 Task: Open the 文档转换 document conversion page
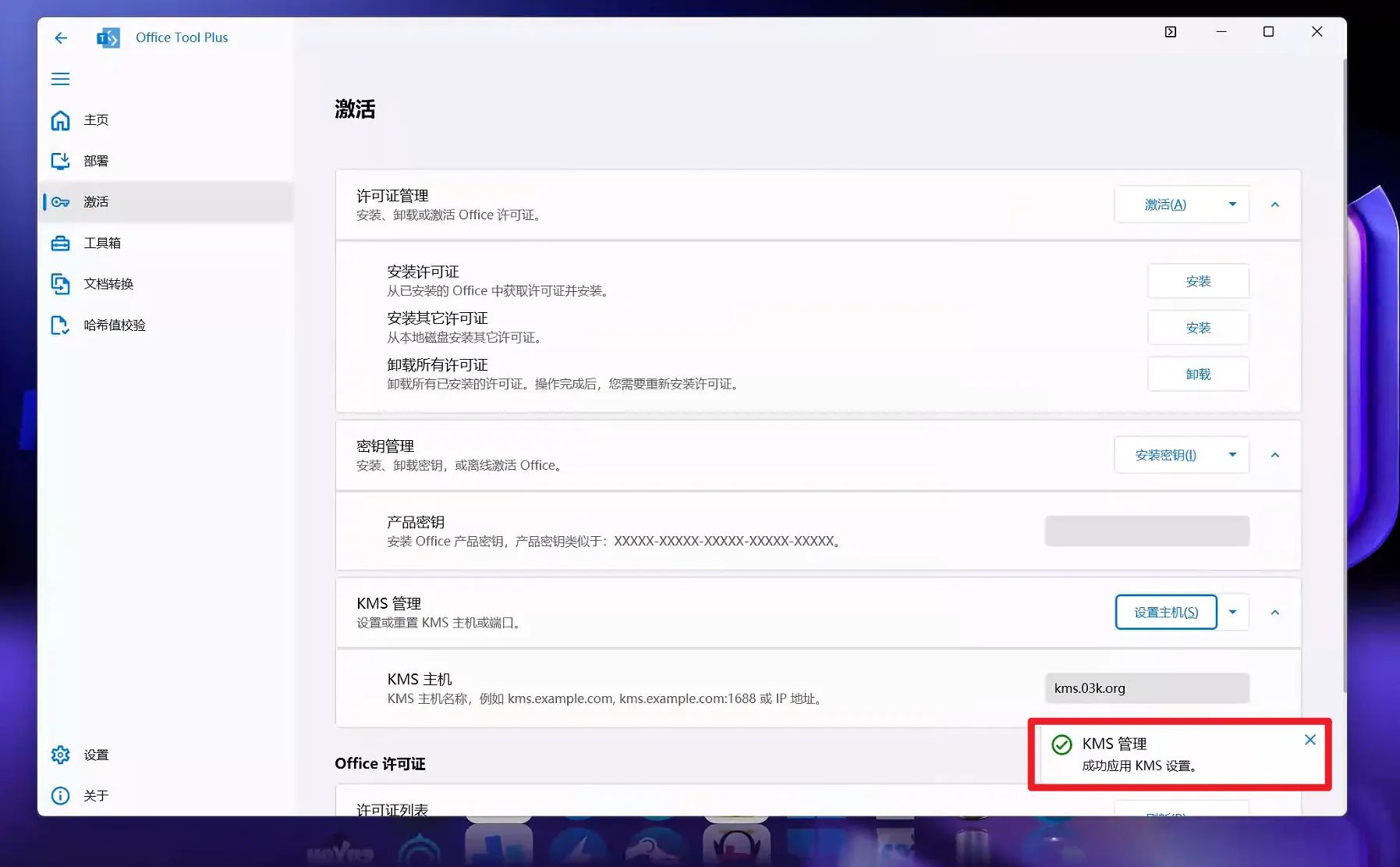pyautogui.click(x=165, y=284)
